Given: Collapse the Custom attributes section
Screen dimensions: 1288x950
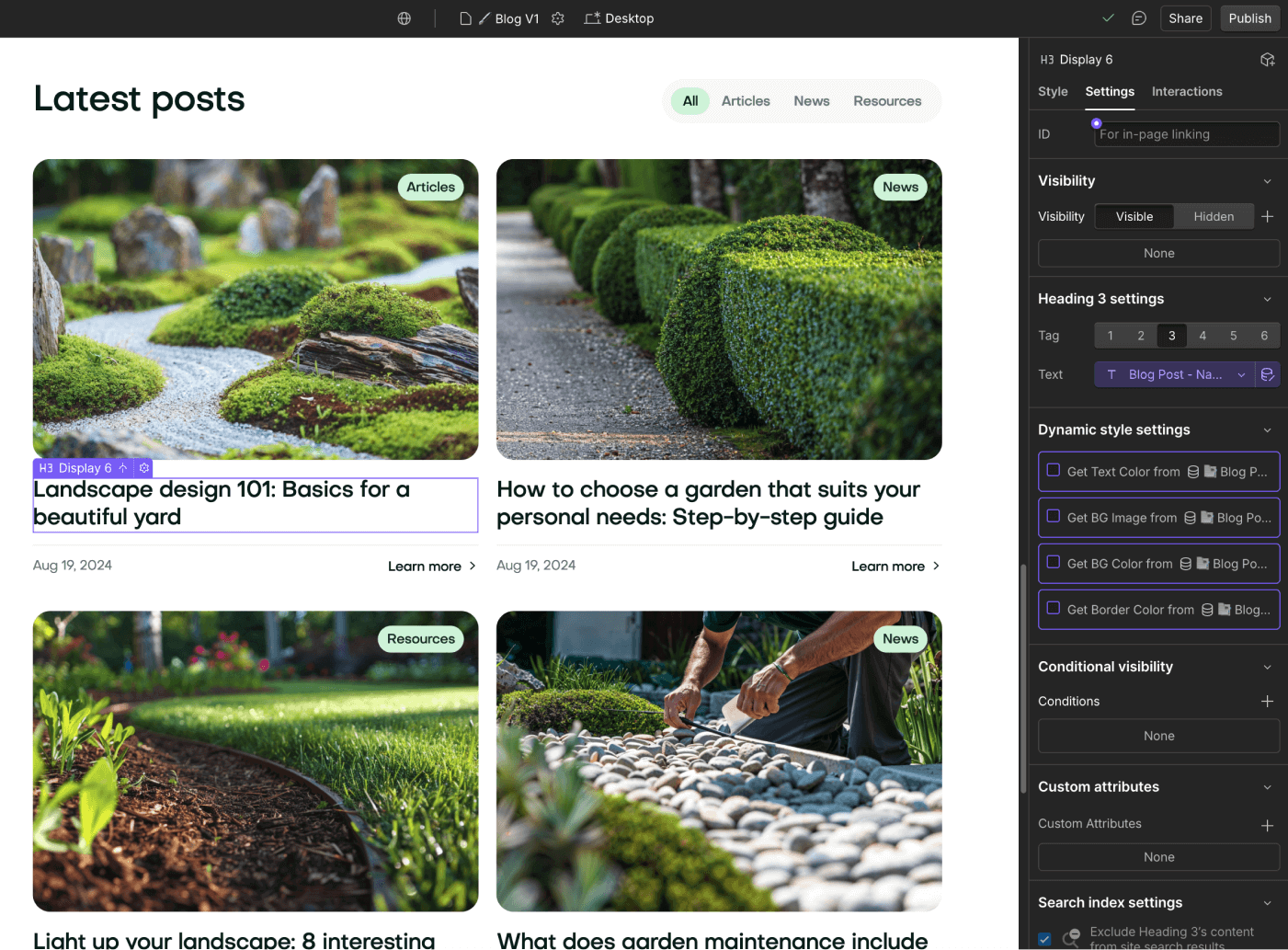Looking at the screenshot, I should (1268, 786).
